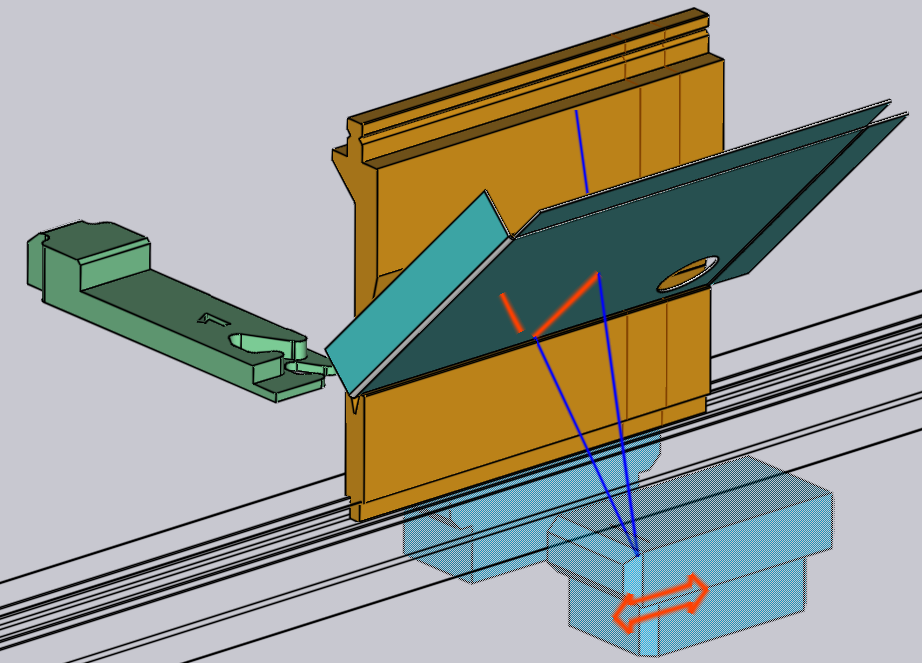Click the V-notch at the die's left end
The height and width of the screenshot is (663, 922).
click(x=355, y=403)
